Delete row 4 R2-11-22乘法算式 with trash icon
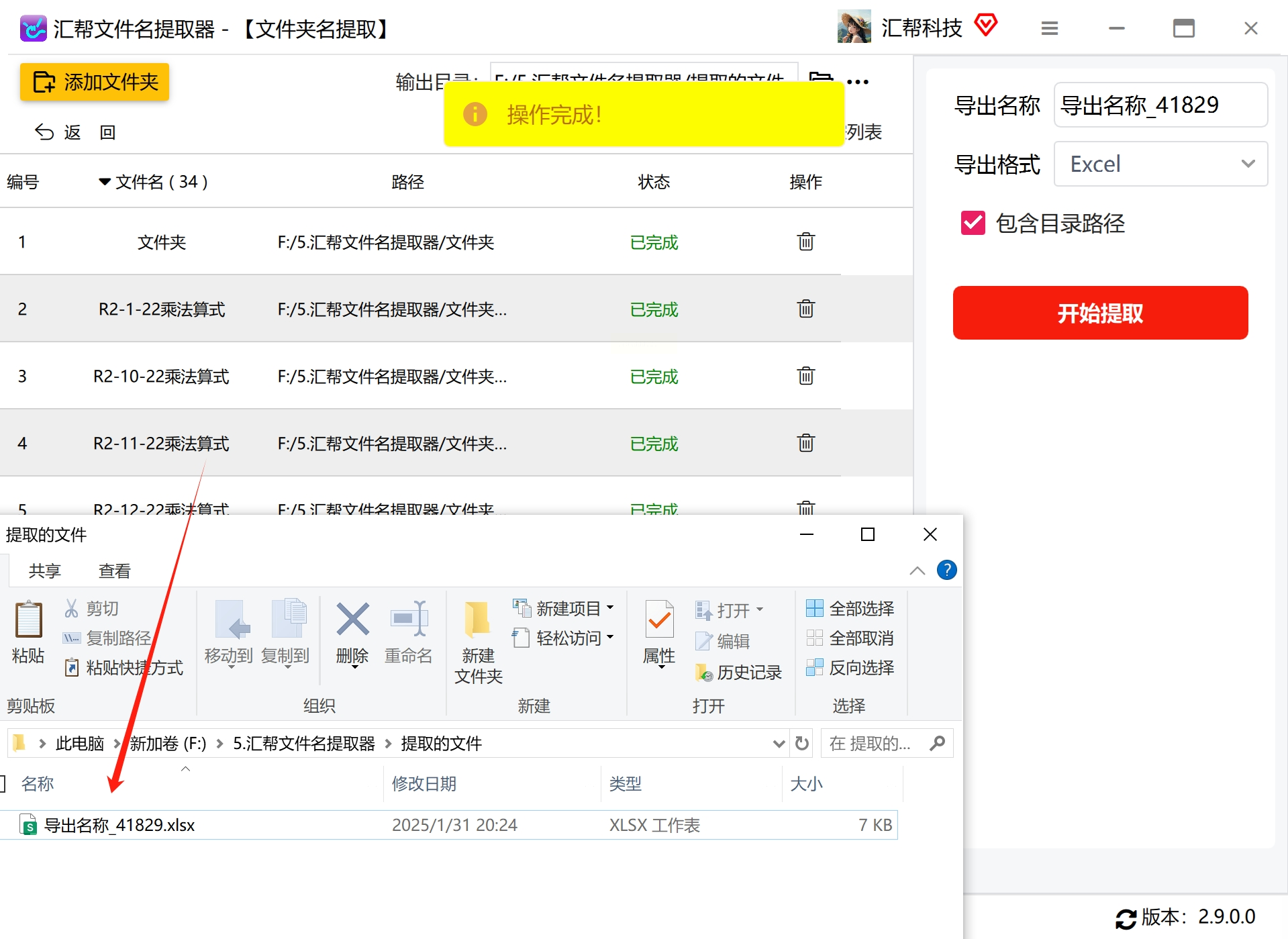 (x=806, y=443)
